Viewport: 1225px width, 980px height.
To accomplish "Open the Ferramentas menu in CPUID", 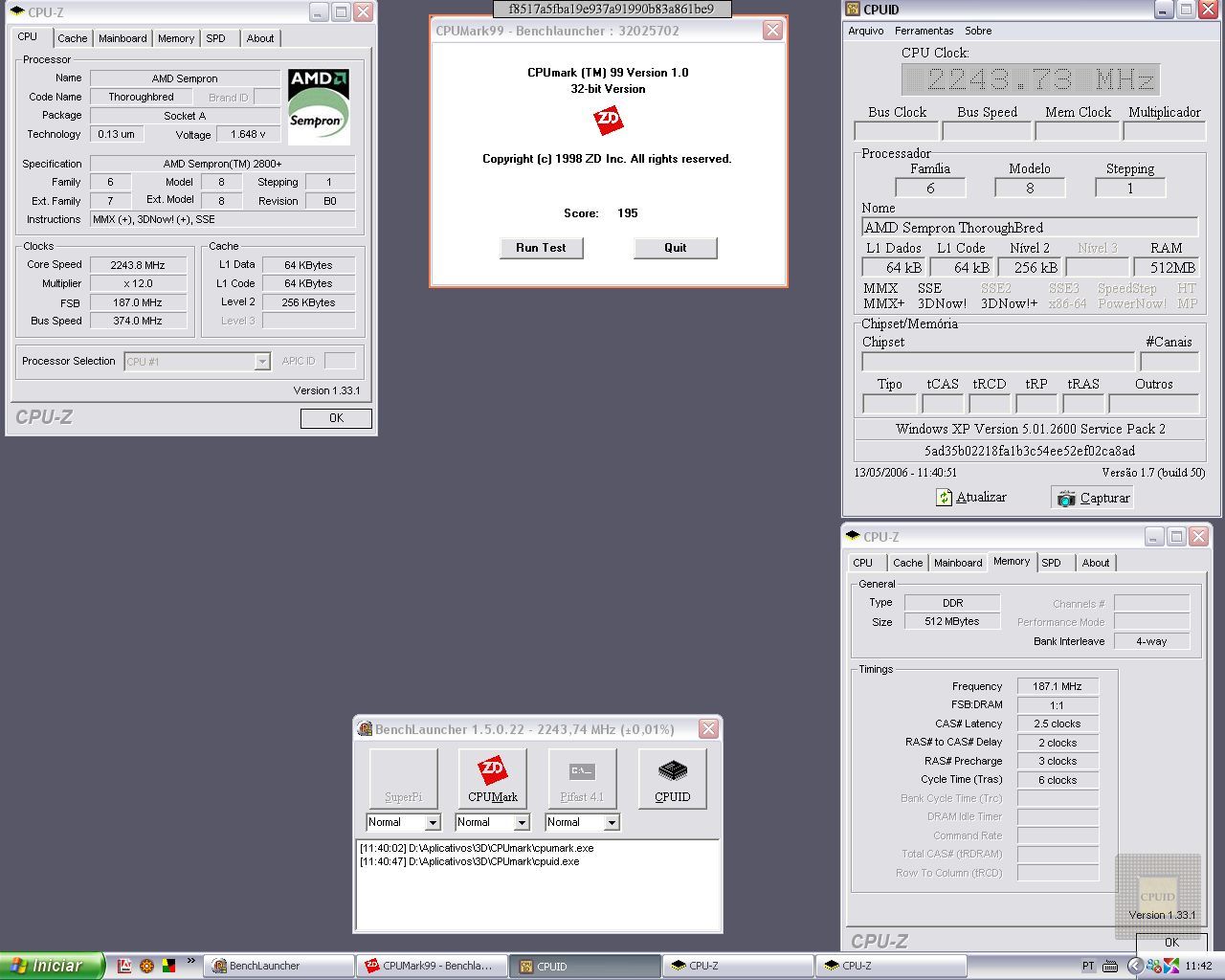I will point(924,31).
